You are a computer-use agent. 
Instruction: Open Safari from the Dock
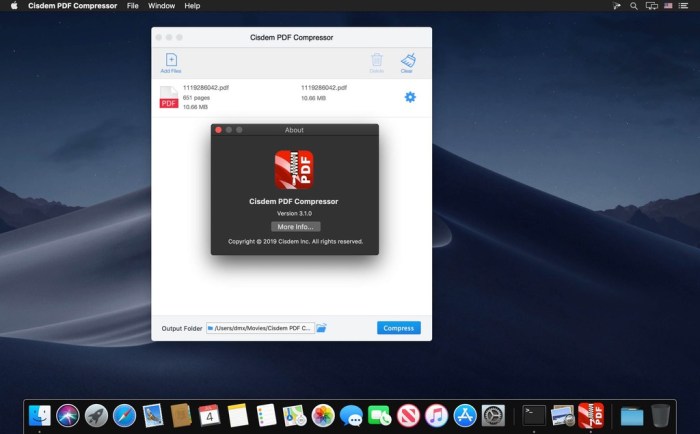coord(125,415)
